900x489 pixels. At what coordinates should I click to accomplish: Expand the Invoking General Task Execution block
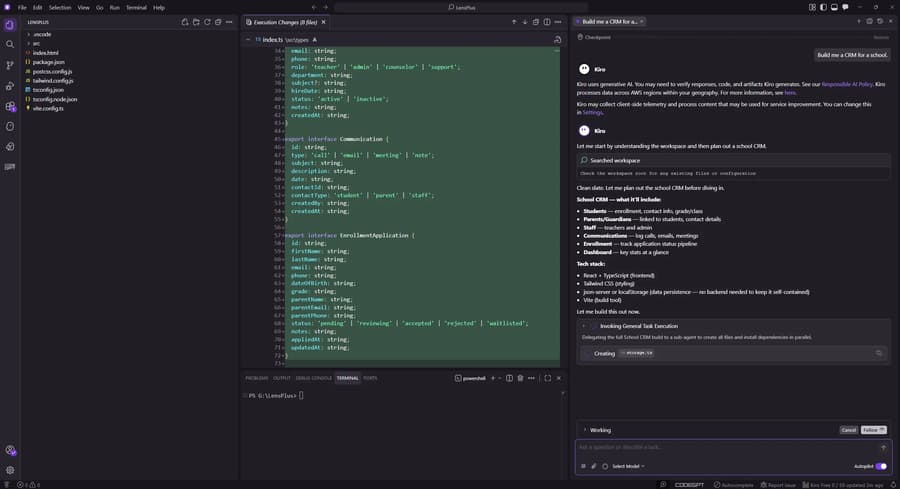click(x=584, y=326)
